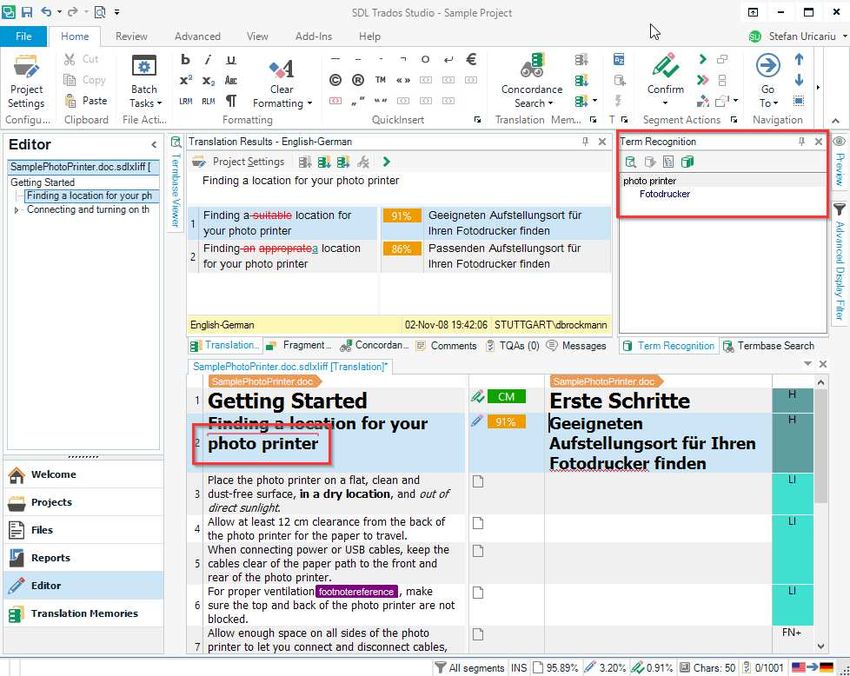
Task: Open Batch Tasks menu
Action: [x=145, y=81]
